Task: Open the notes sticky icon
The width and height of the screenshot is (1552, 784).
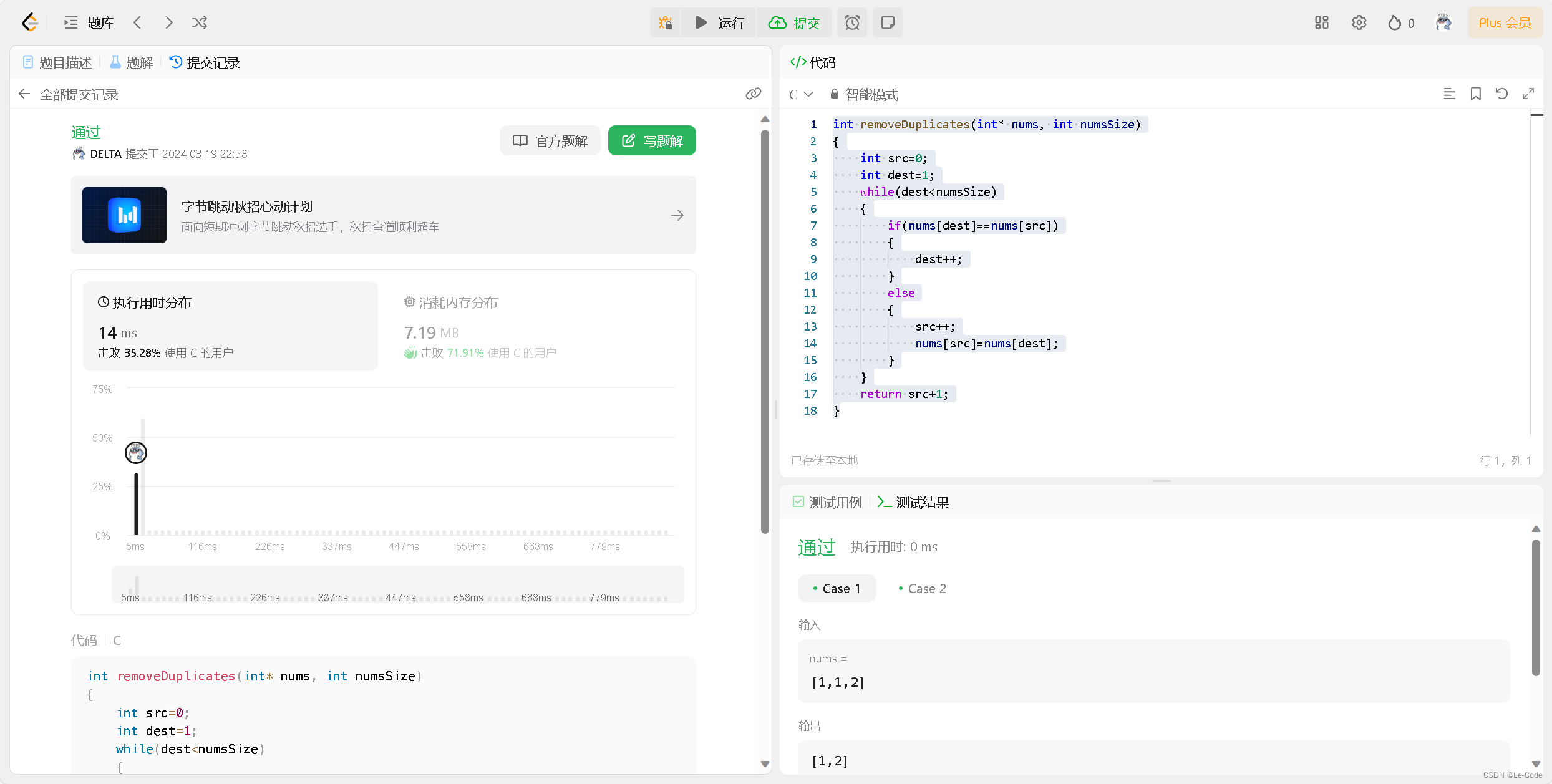Action: pos(888,23)
